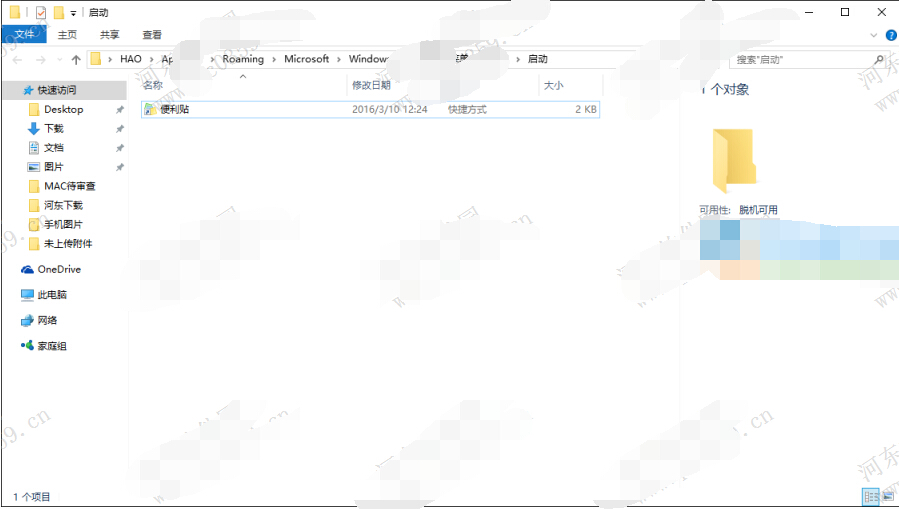
Task: Open the 查看 ribbon tab
Action: [x=152, y=35]
